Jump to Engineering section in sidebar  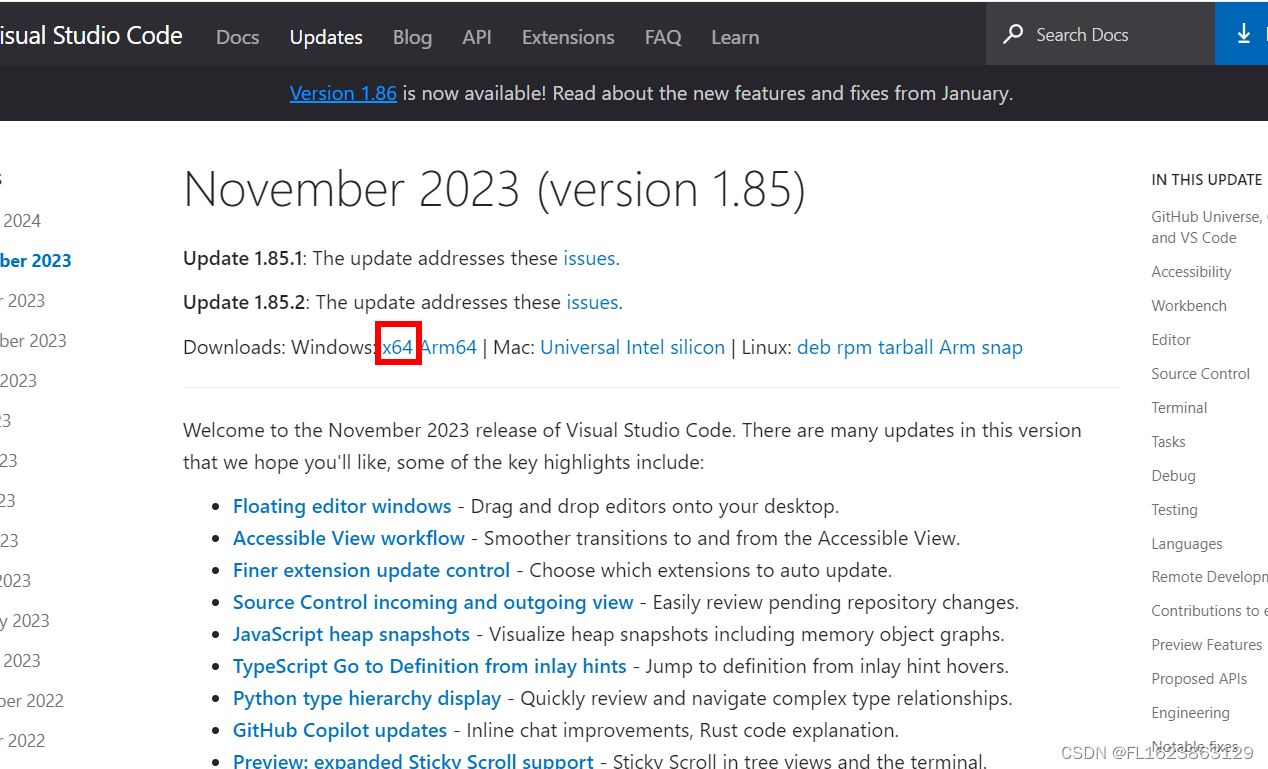tap(1190, 713)
